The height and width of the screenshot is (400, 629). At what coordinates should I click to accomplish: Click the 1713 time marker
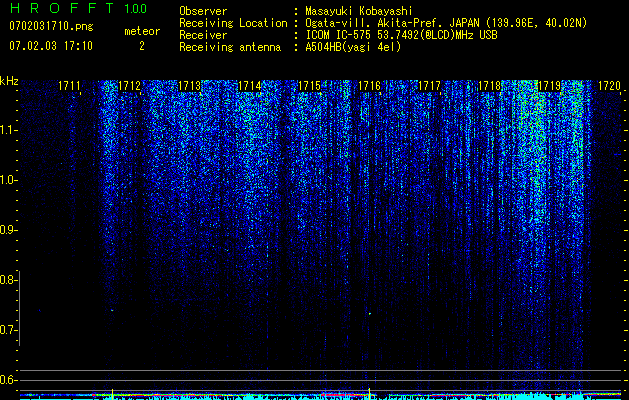pos(189,86)
